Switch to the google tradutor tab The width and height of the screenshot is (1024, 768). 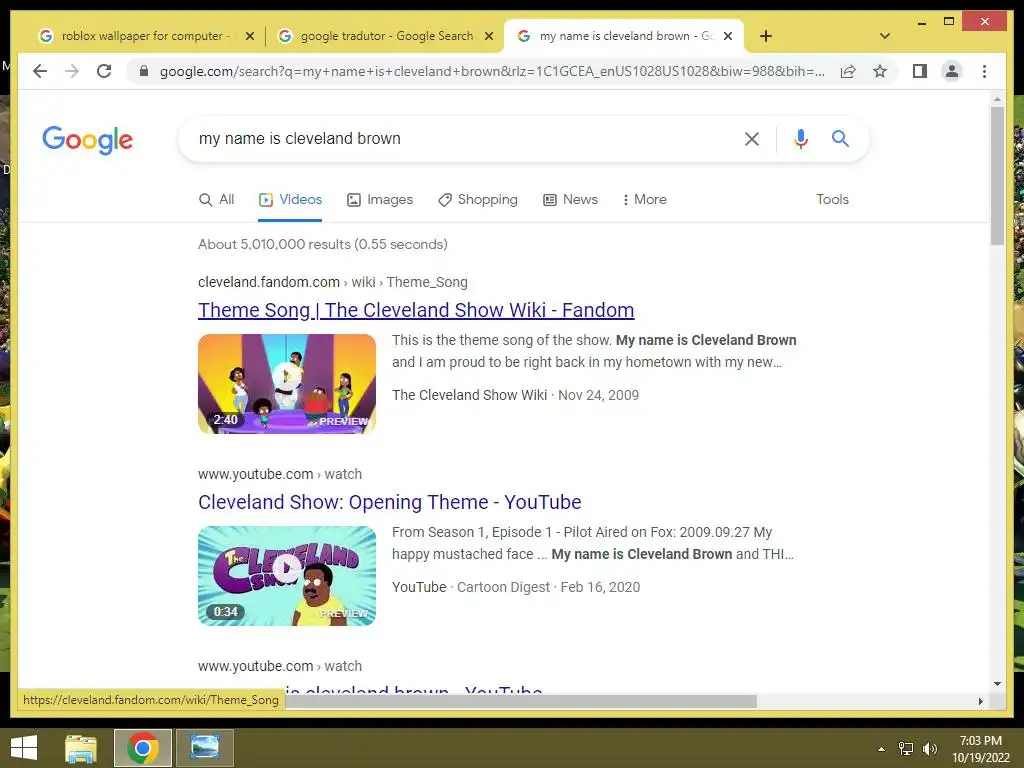(384, 36)
